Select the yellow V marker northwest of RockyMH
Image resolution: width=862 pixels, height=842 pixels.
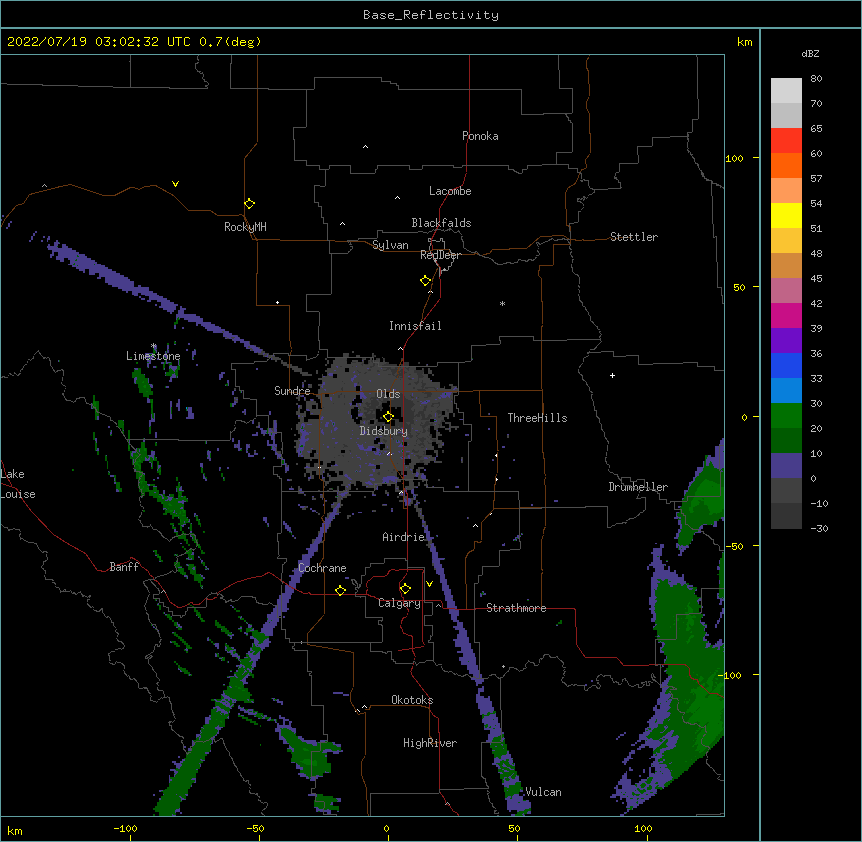pos(175,184)
